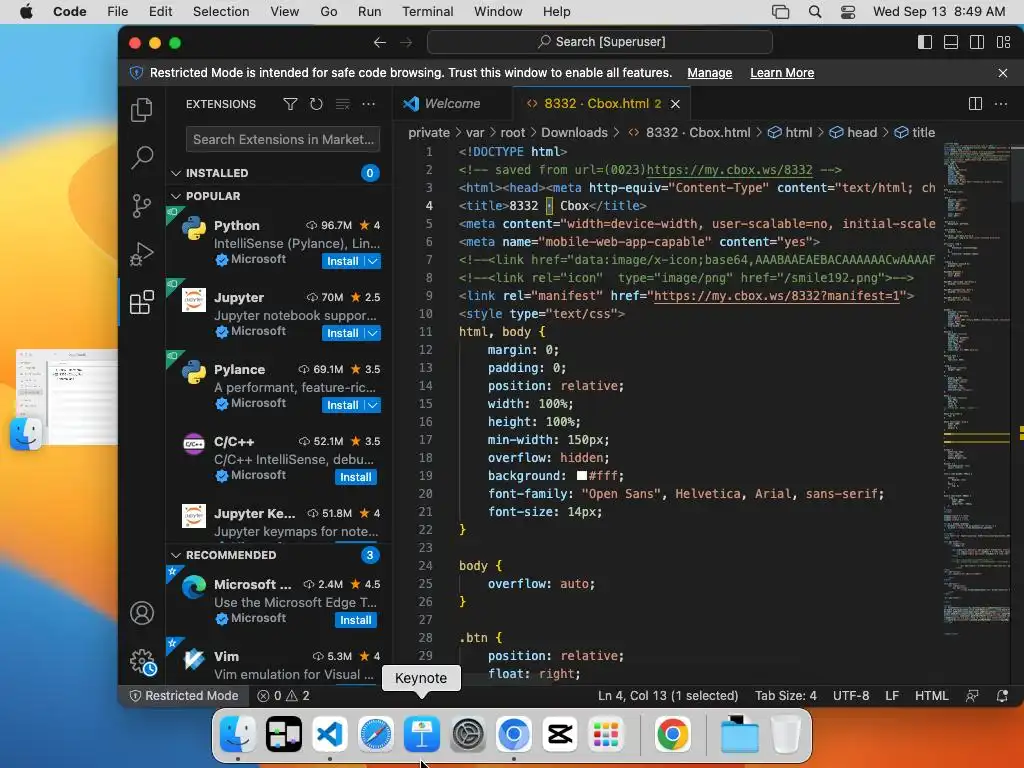Click the Finder window thumbnail on desktop

coord(66,397)
